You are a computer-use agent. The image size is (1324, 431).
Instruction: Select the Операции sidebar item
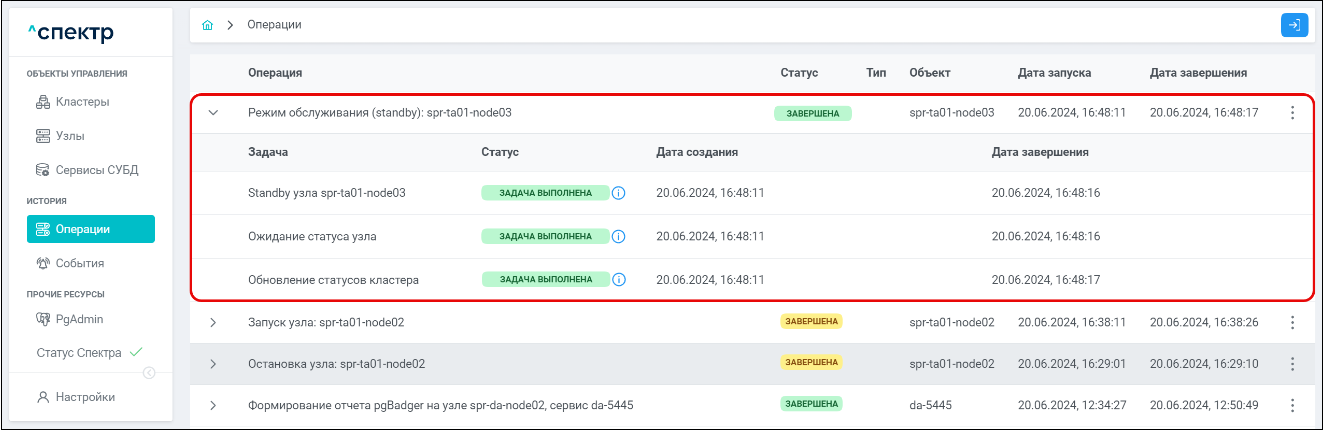click(91, 229)
